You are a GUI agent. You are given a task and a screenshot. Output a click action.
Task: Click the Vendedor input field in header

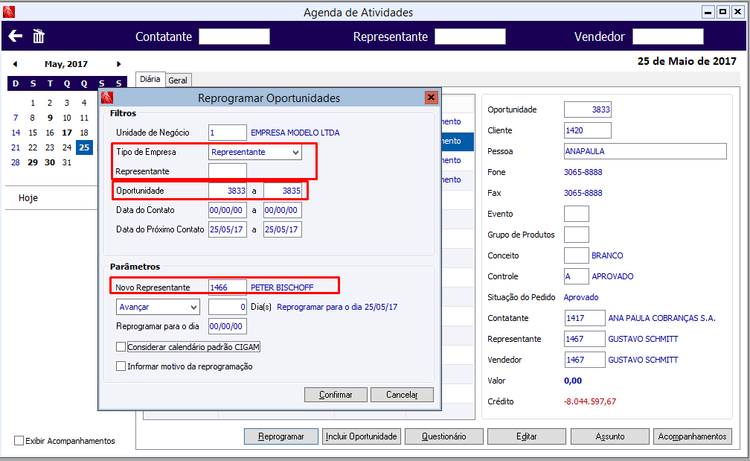[x=668, y=36]
